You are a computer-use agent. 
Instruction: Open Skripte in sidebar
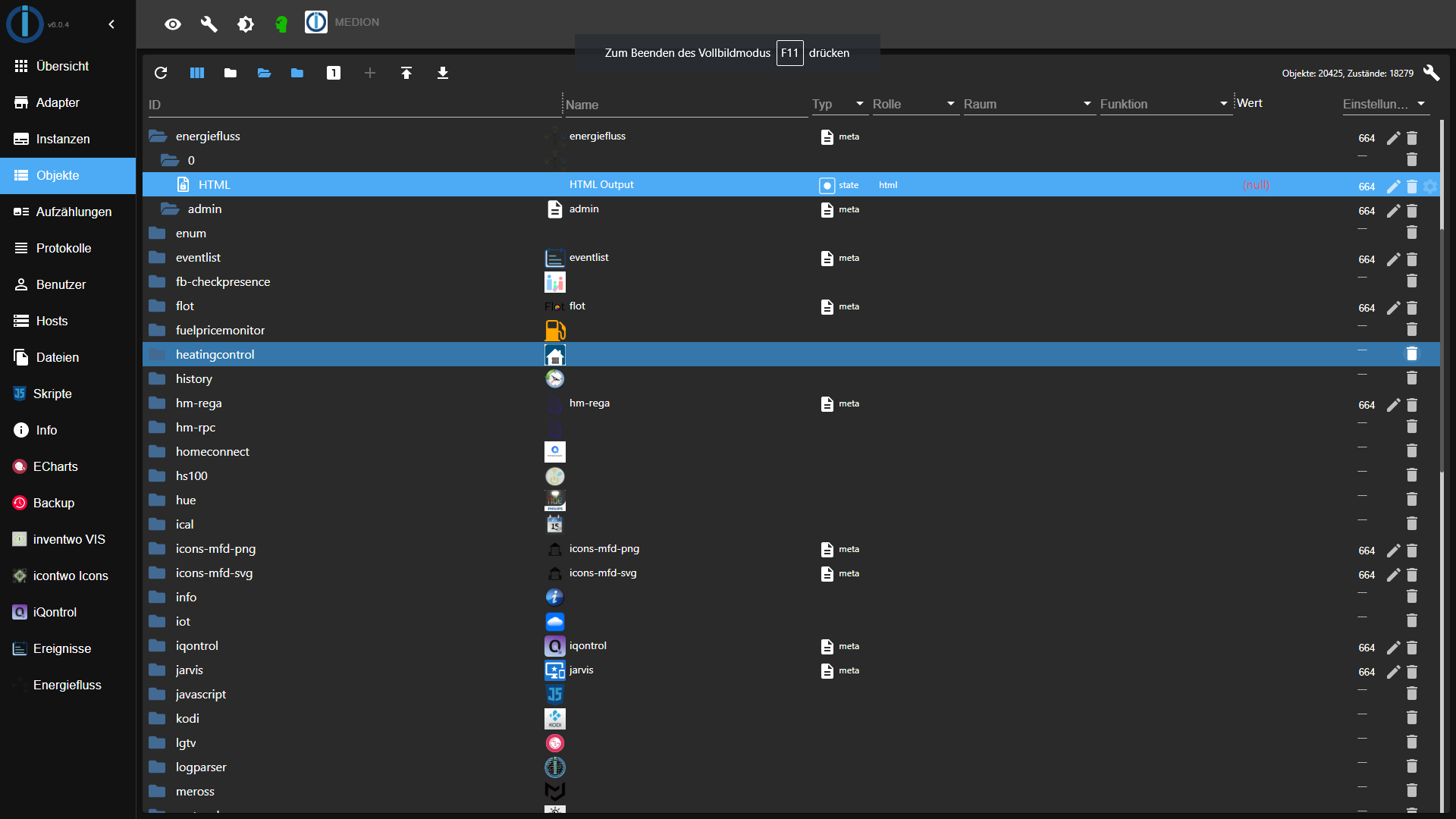click(67, 394)
